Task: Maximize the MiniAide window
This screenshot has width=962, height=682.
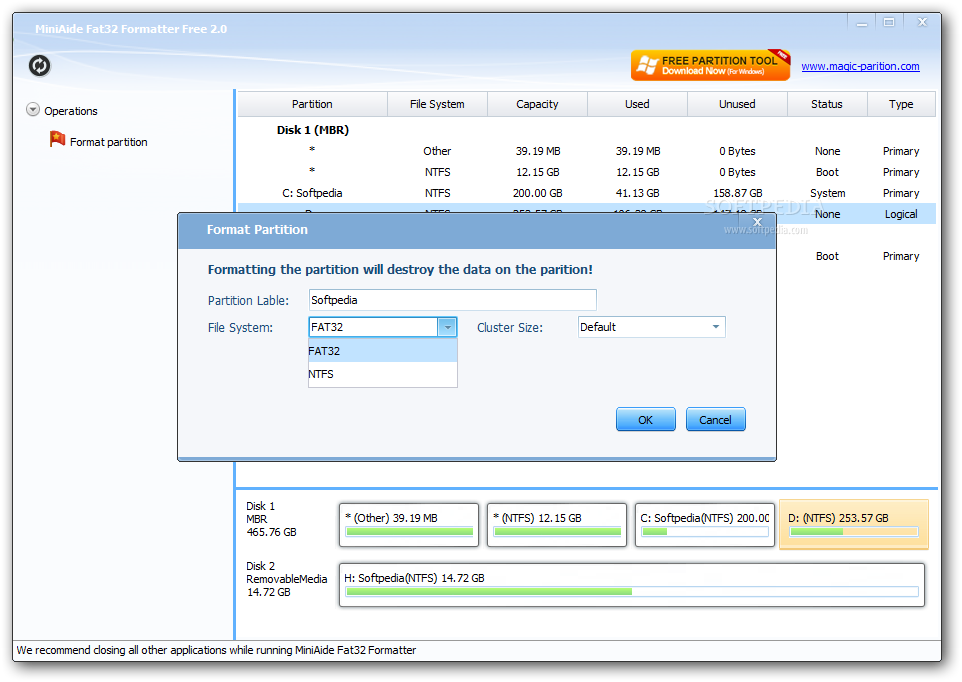Action: click(889, 23)
